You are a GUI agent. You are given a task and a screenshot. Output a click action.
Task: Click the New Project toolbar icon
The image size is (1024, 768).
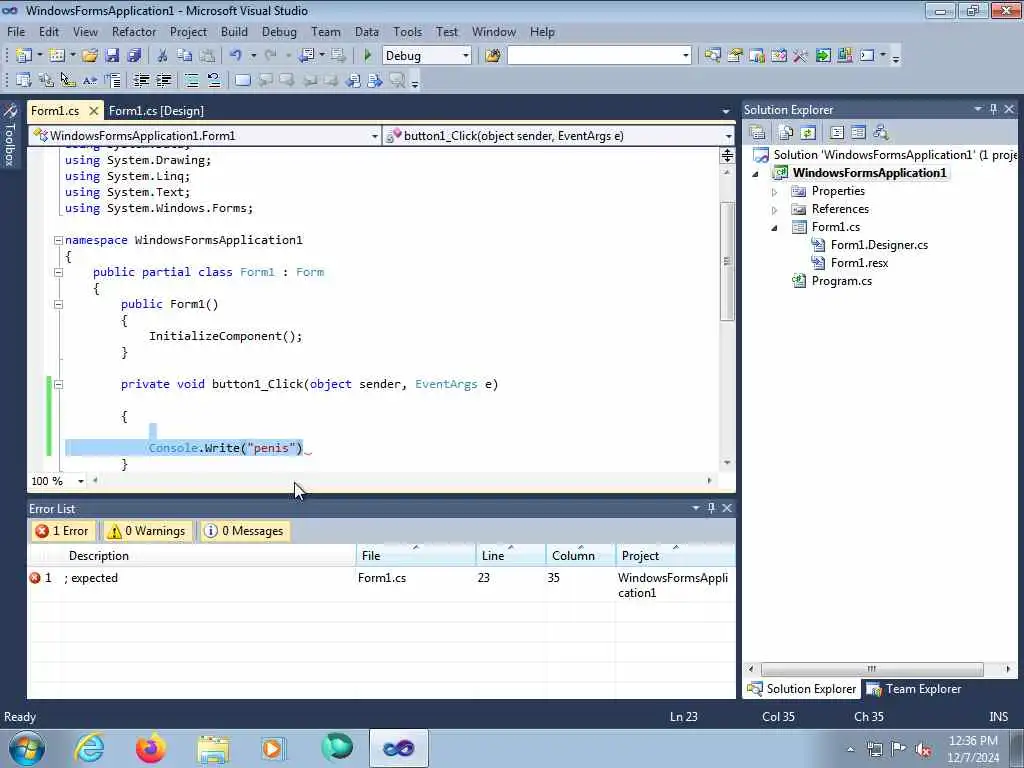pyautogui.click(x=24, y=56)
